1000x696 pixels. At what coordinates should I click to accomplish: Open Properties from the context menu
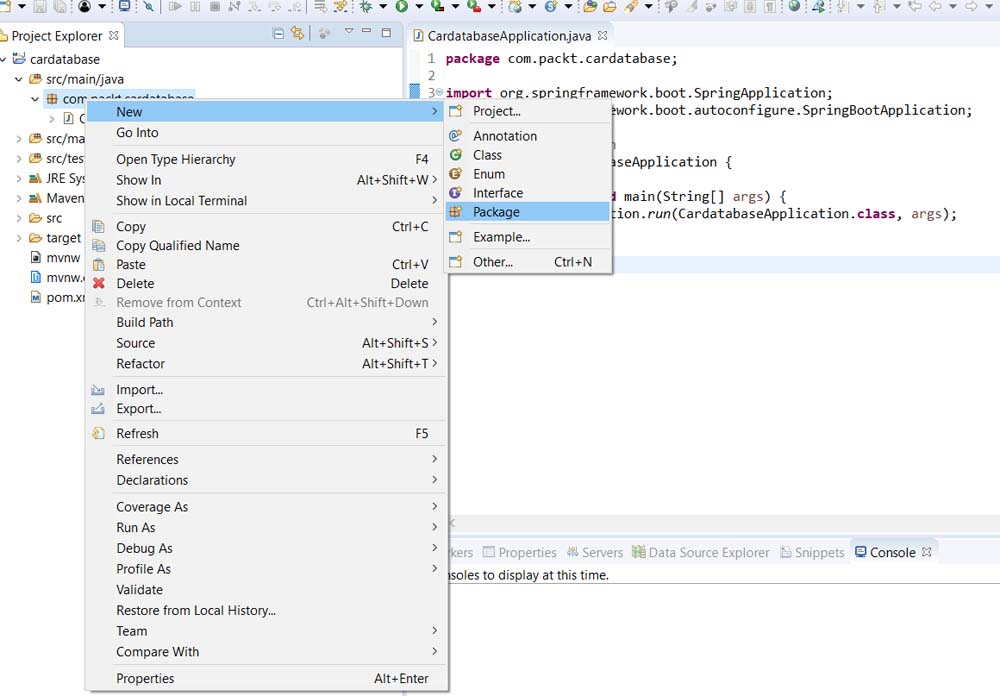click(x=145, y=678)
